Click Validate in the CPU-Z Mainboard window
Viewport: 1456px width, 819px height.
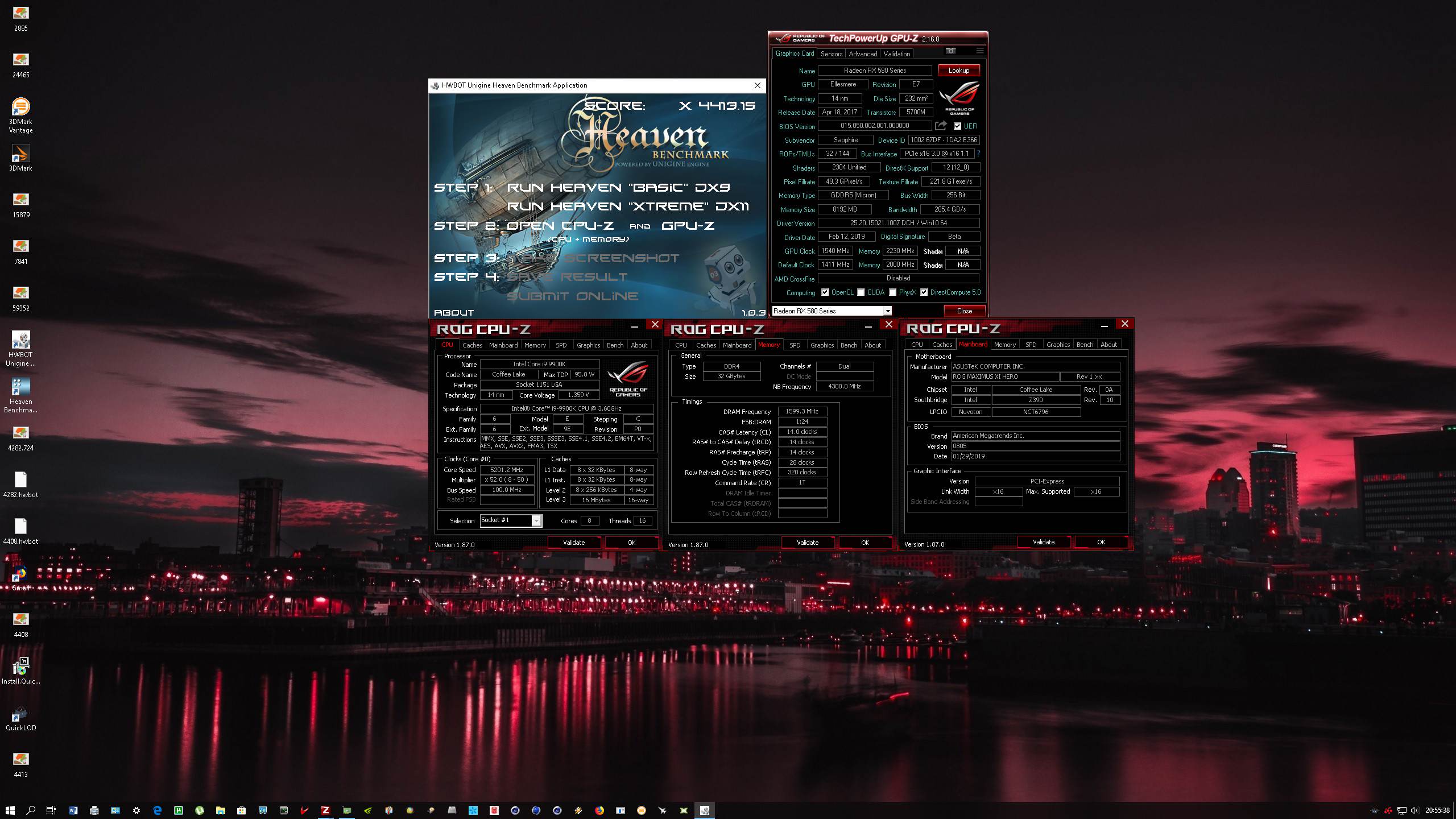pos(1044,542)
